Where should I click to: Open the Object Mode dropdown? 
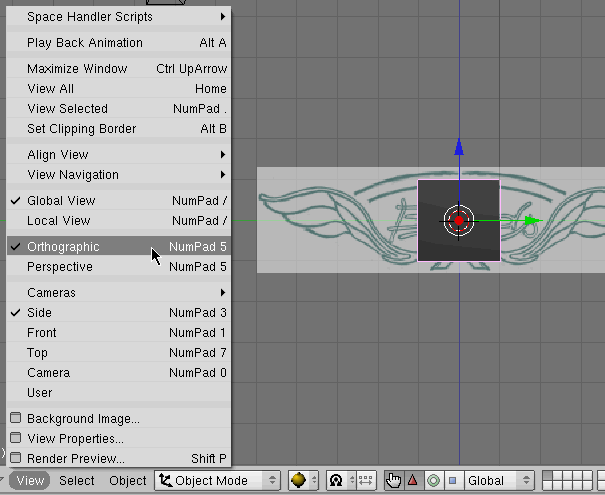point(217,481)
